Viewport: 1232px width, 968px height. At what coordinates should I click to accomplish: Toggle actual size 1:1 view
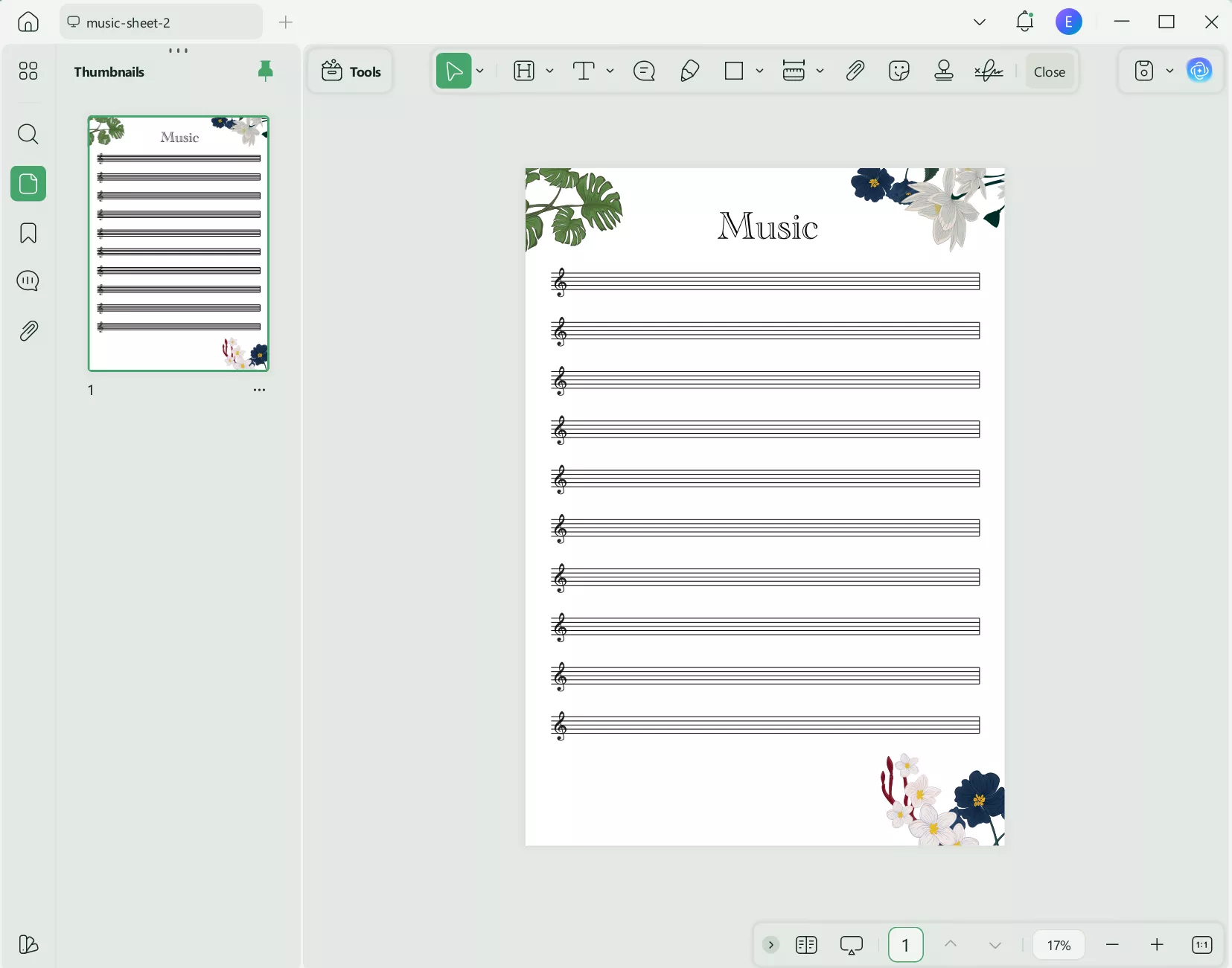point(1202,945)
